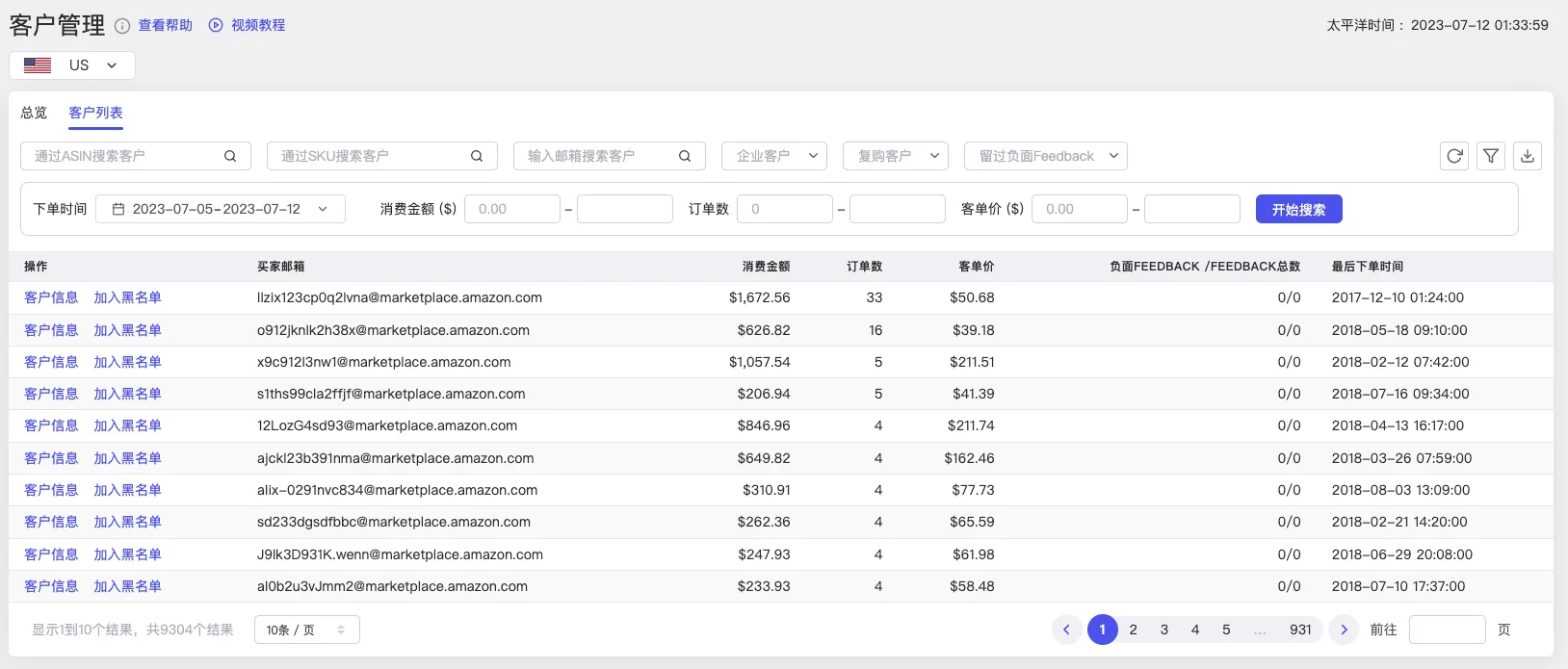1568x669 pixels.
Task: Switch to the 总览 tab
Action: (34, 113)
